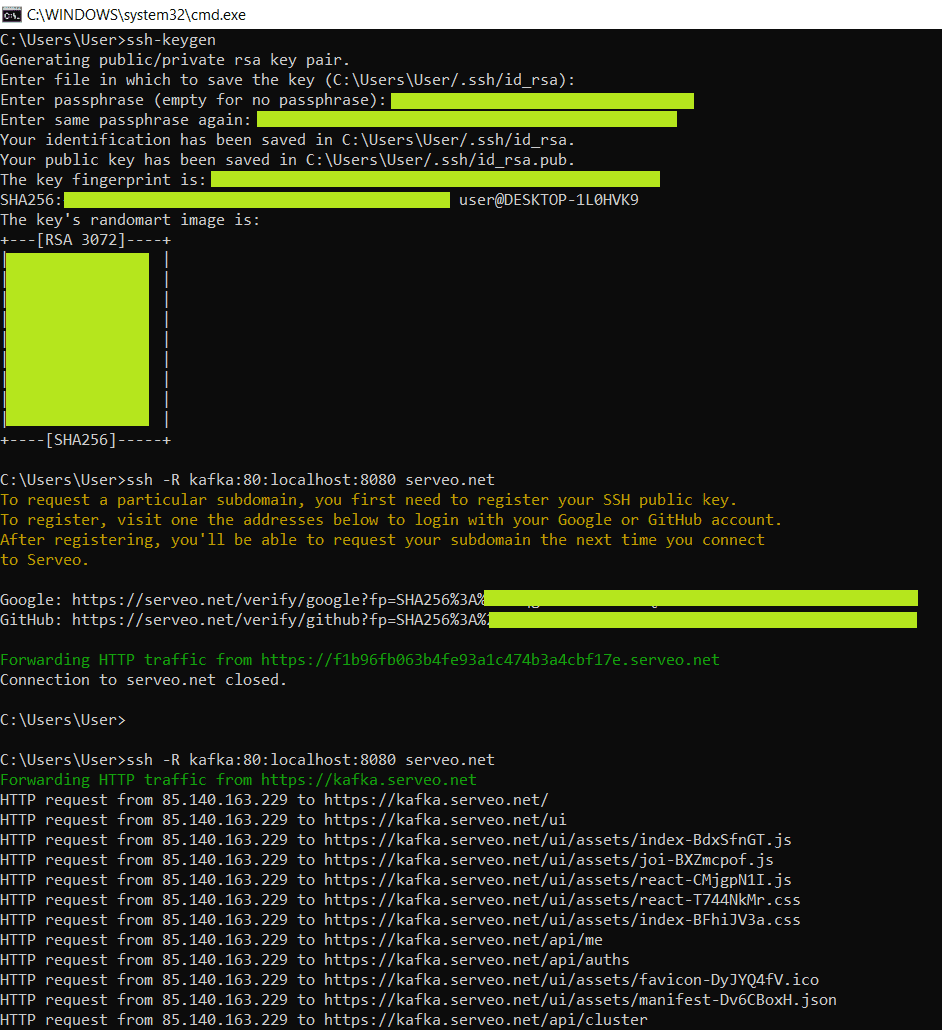Click 'Enter passphrase (empty for no passphrase):' text
Image resolution: width=942 pixels, height=1030 pixels.
193,100
